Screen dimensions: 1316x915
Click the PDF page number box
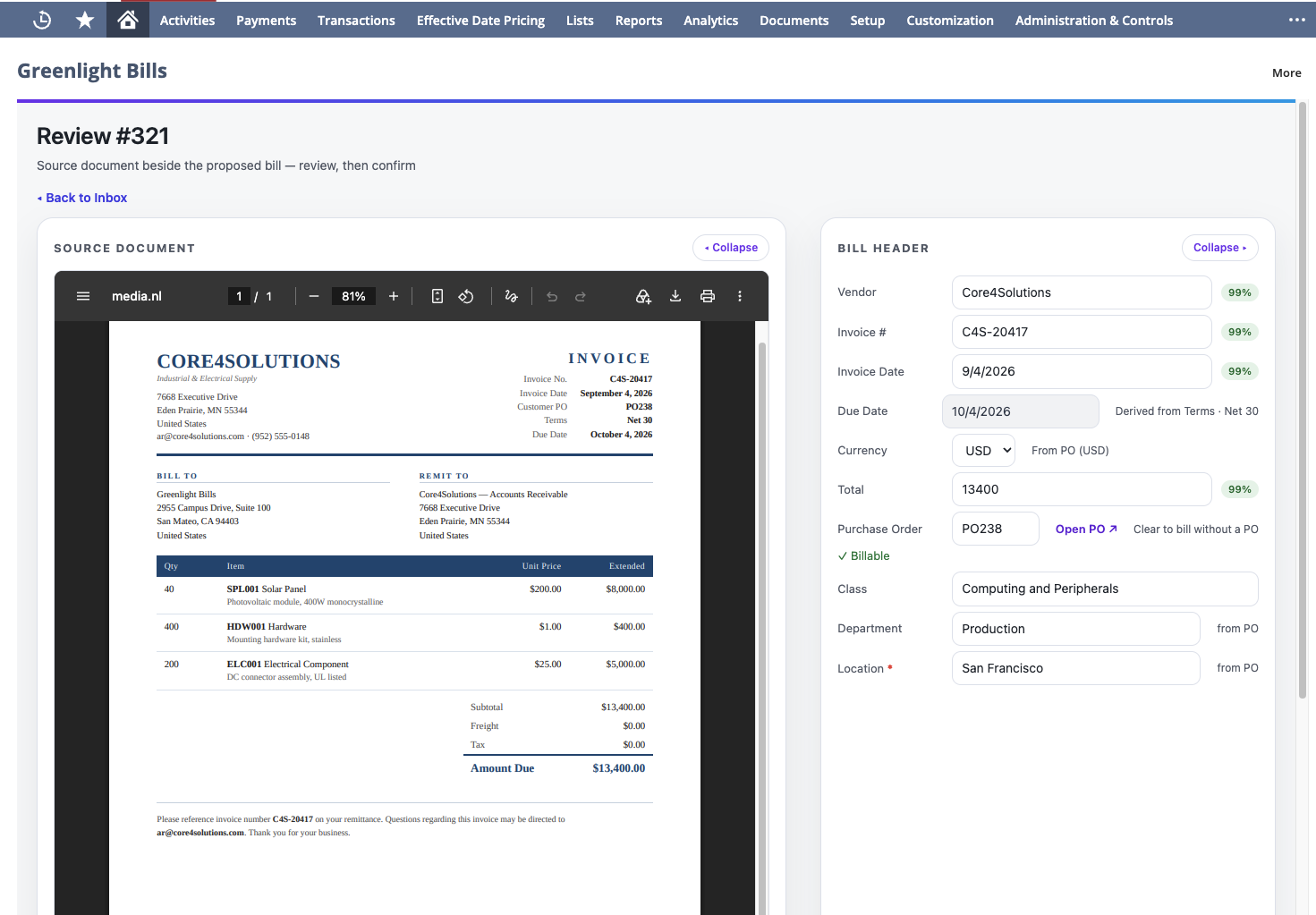click(239, 296)
